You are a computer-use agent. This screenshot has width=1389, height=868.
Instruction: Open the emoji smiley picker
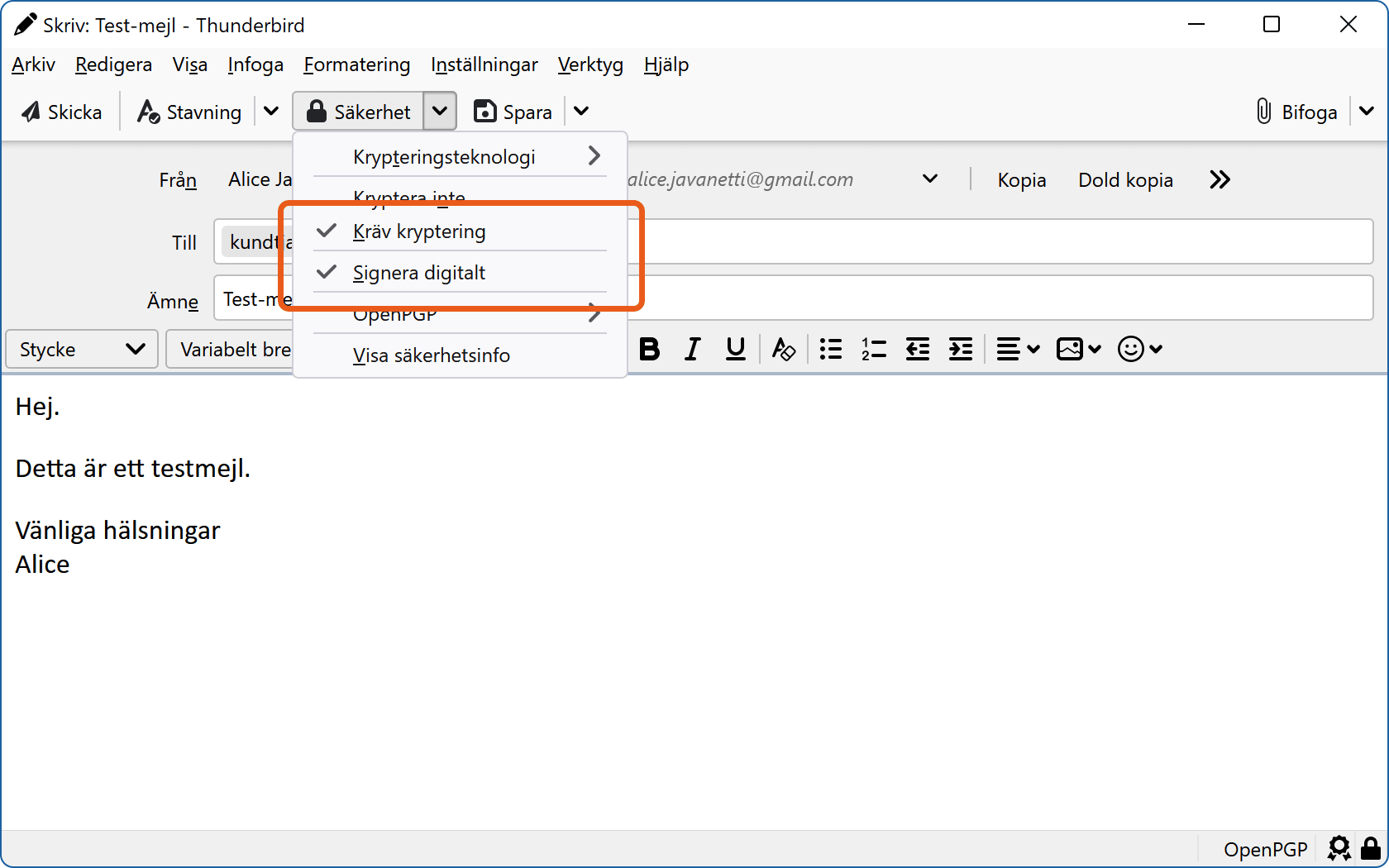click(x=1140, y=349)
